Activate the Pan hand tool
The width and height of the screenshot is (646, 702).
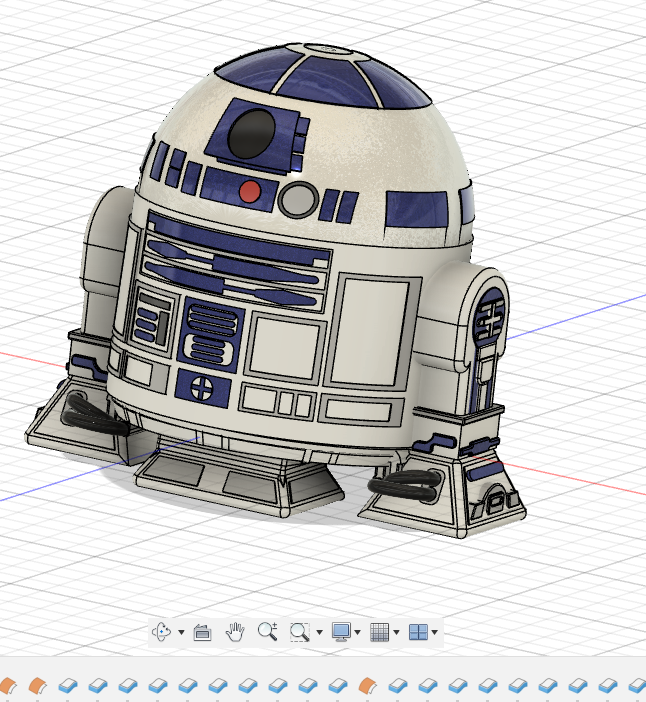(235, 632)
